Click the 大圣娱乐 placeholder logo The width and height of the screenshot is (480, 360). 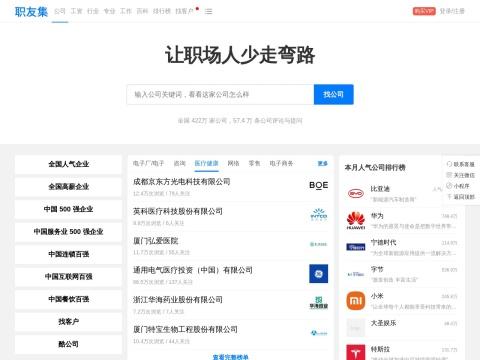[x=356, y=328]
